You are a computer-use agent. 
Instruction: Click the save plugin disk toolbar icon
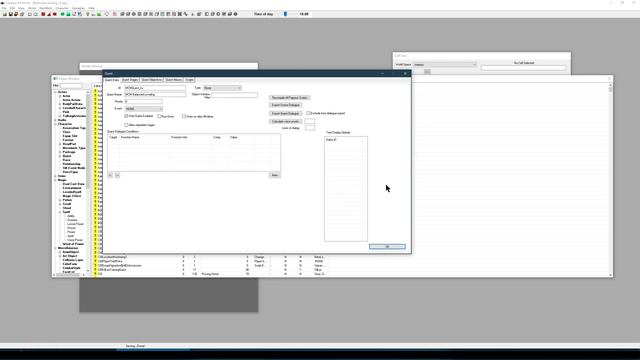pyautogui.click(x=11, y=14)
